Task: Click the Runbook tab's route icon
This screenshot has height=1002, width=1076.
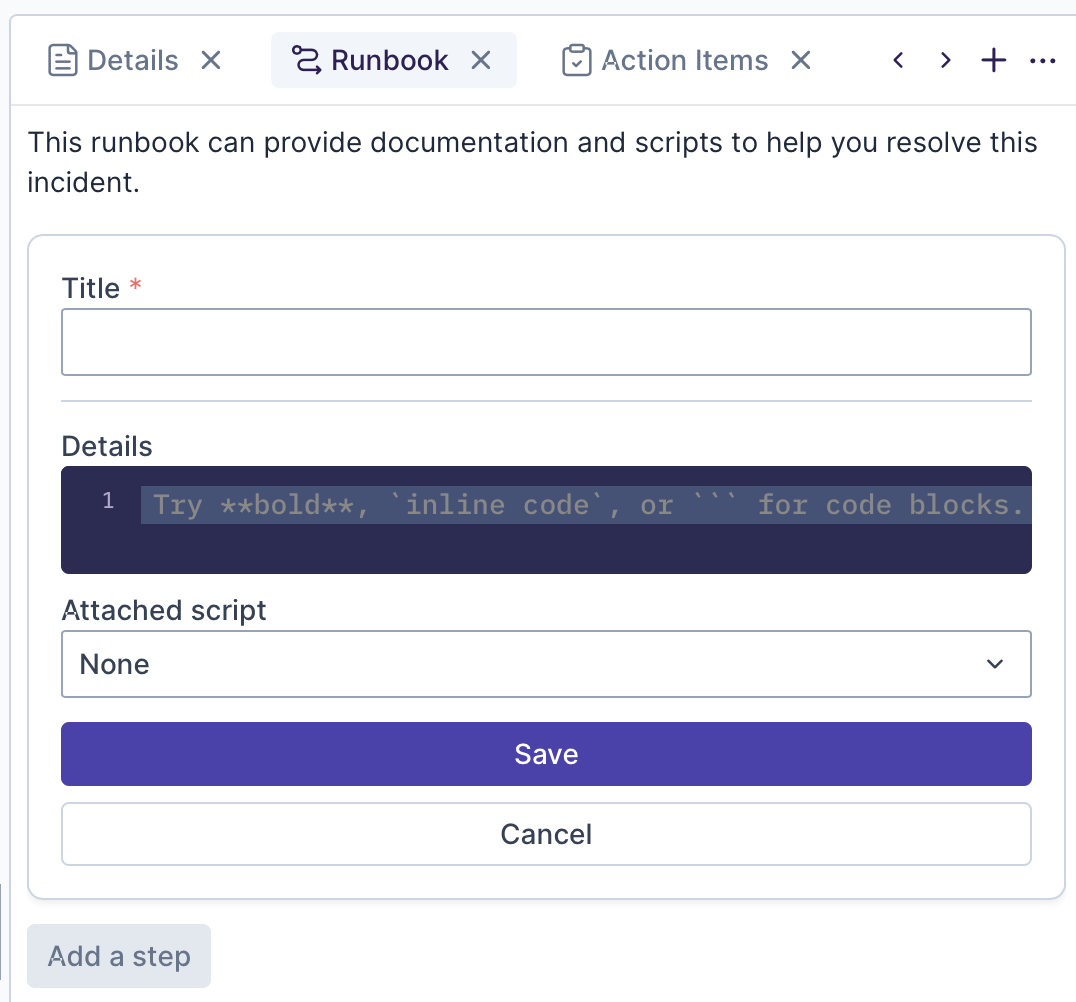Action: pyautogui.click(x=306, y=61)
